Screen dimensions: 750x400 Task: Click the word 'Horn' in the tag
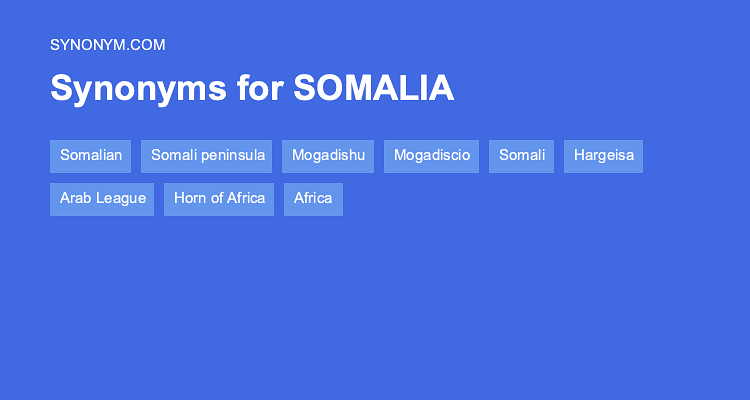[190, 198]
